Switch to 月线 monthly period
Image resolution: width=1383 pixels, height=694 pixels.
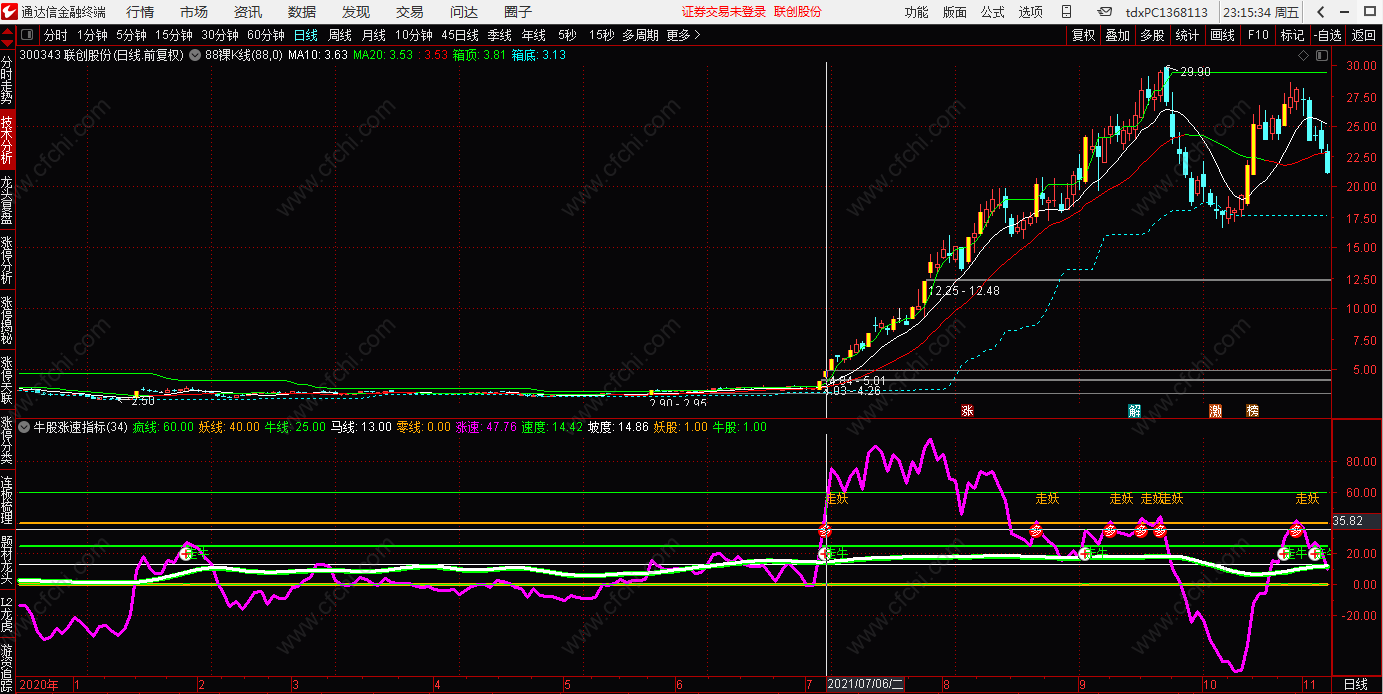(374, 35)
